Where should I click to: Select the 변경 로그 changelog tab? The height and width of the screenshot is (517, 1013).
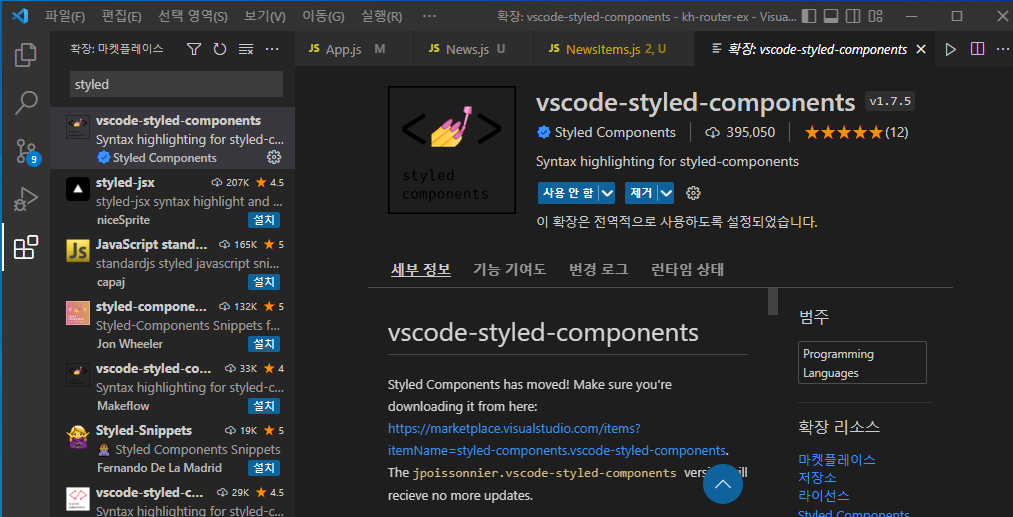click(x=598, y=269)
